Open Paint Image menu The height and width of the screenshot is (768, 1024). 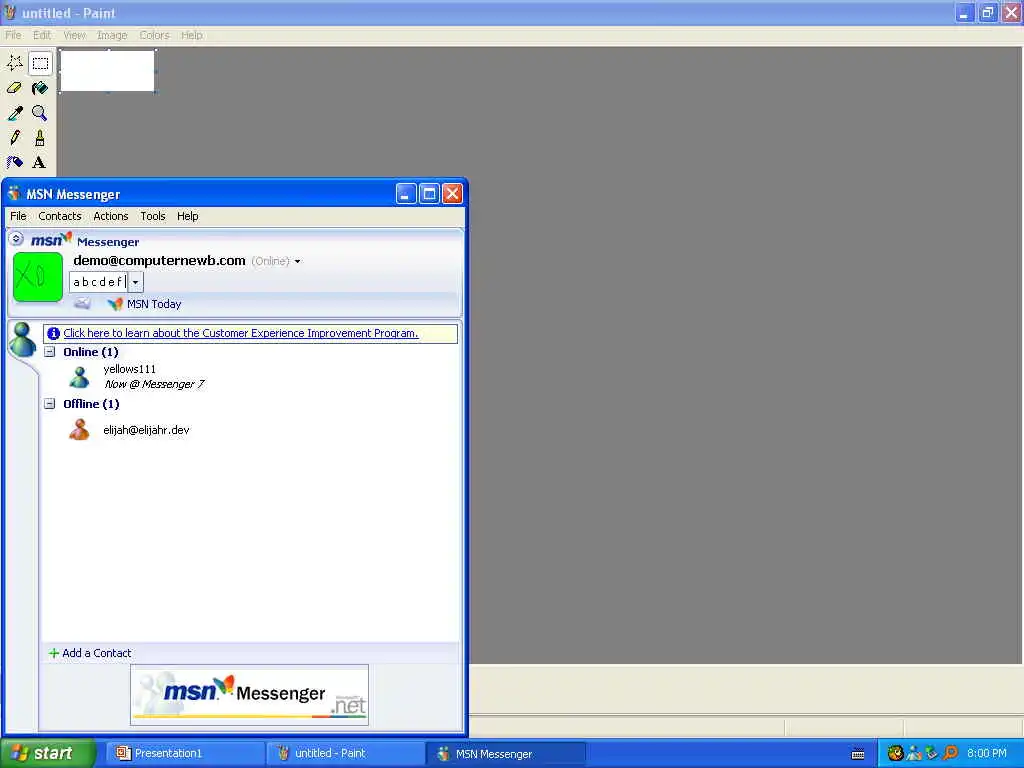112,35
